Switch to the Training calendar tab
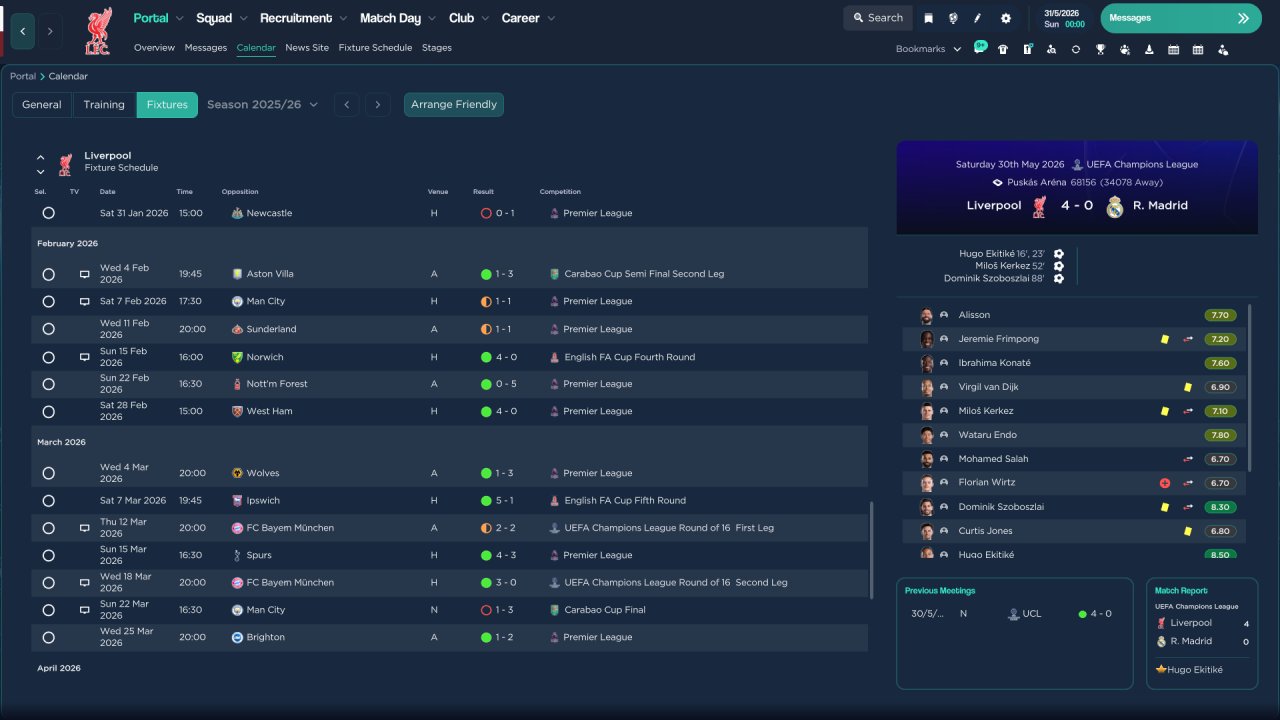Viewport: 1280px width, 720px height. pyautogui.click(x=104, y=105)
